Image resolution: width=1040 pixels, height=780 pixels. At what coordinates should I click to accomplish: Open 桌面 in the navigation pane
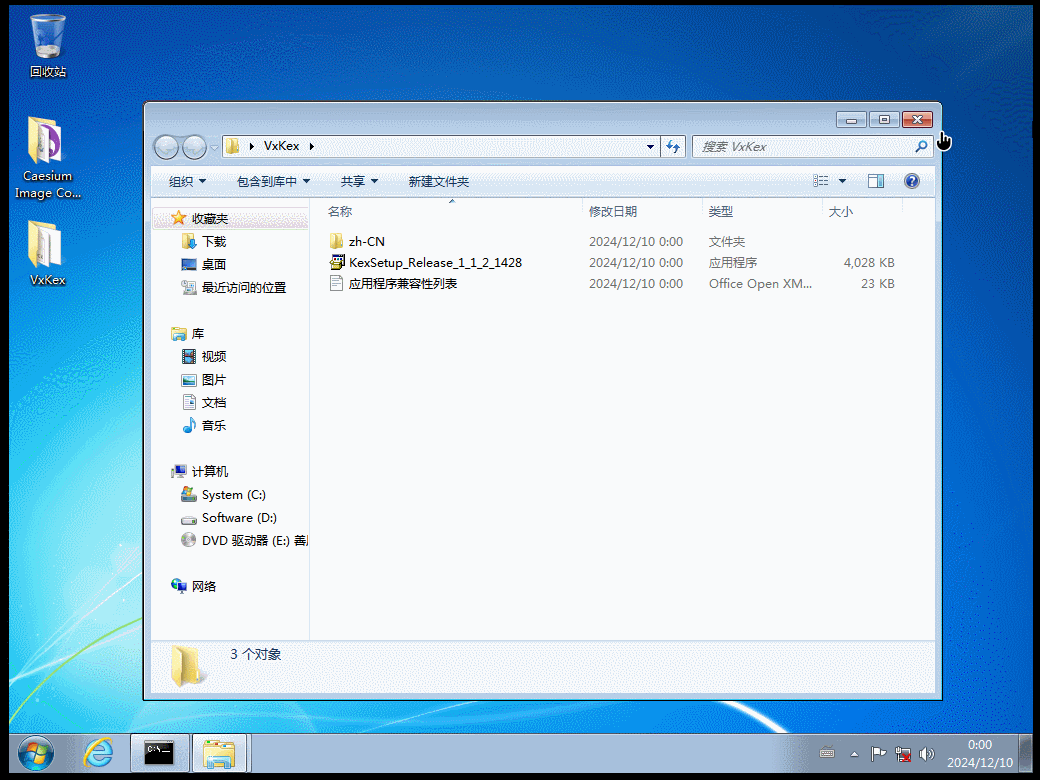click(x=214, y=264)
